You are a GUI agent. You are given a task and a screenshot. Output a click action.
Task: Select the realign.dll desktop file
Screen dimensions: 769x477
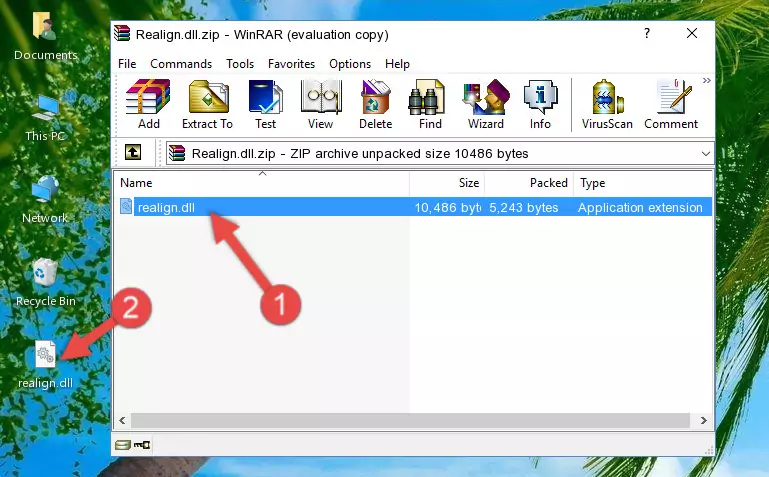click(46, 365)
